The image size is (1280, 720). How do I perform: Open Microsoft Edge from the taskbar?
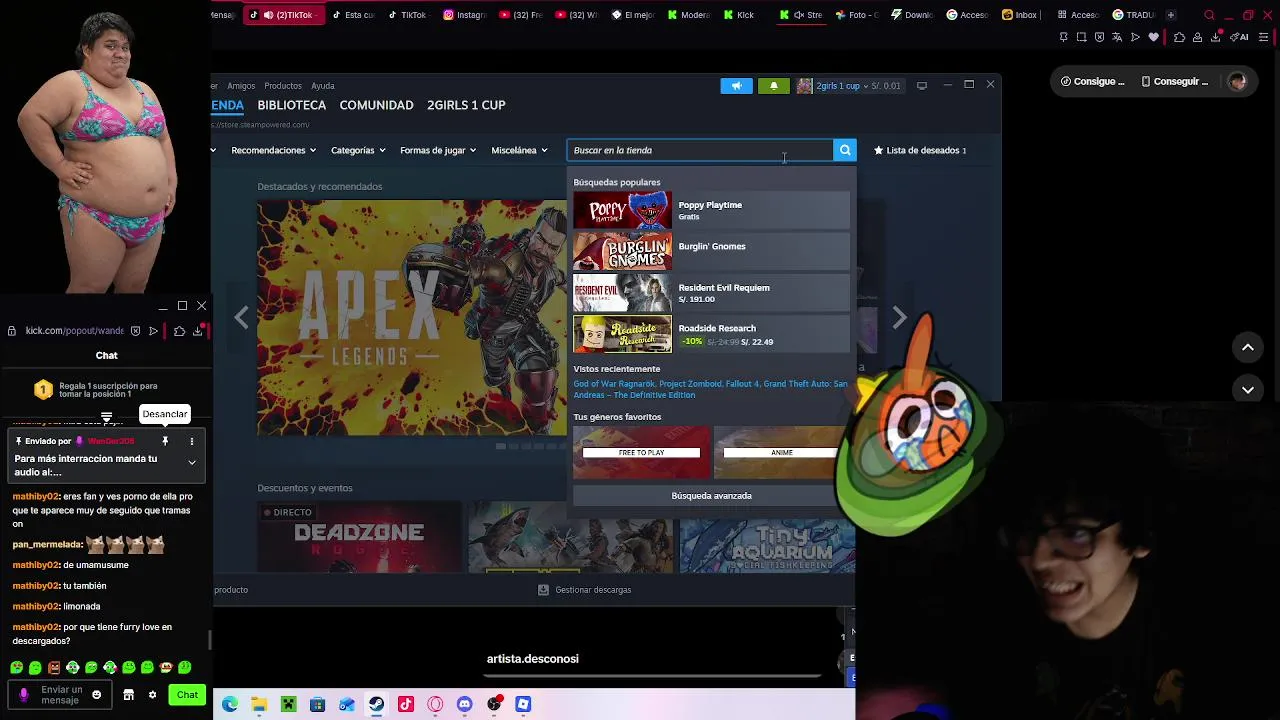tap(230, 704)
